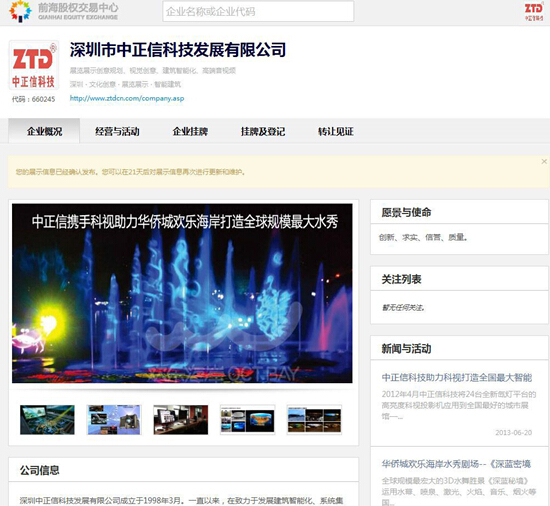This screenshot has height=506, width=550.
Task: Open the 转让见证 tab
Action: [x=336, y=131]
